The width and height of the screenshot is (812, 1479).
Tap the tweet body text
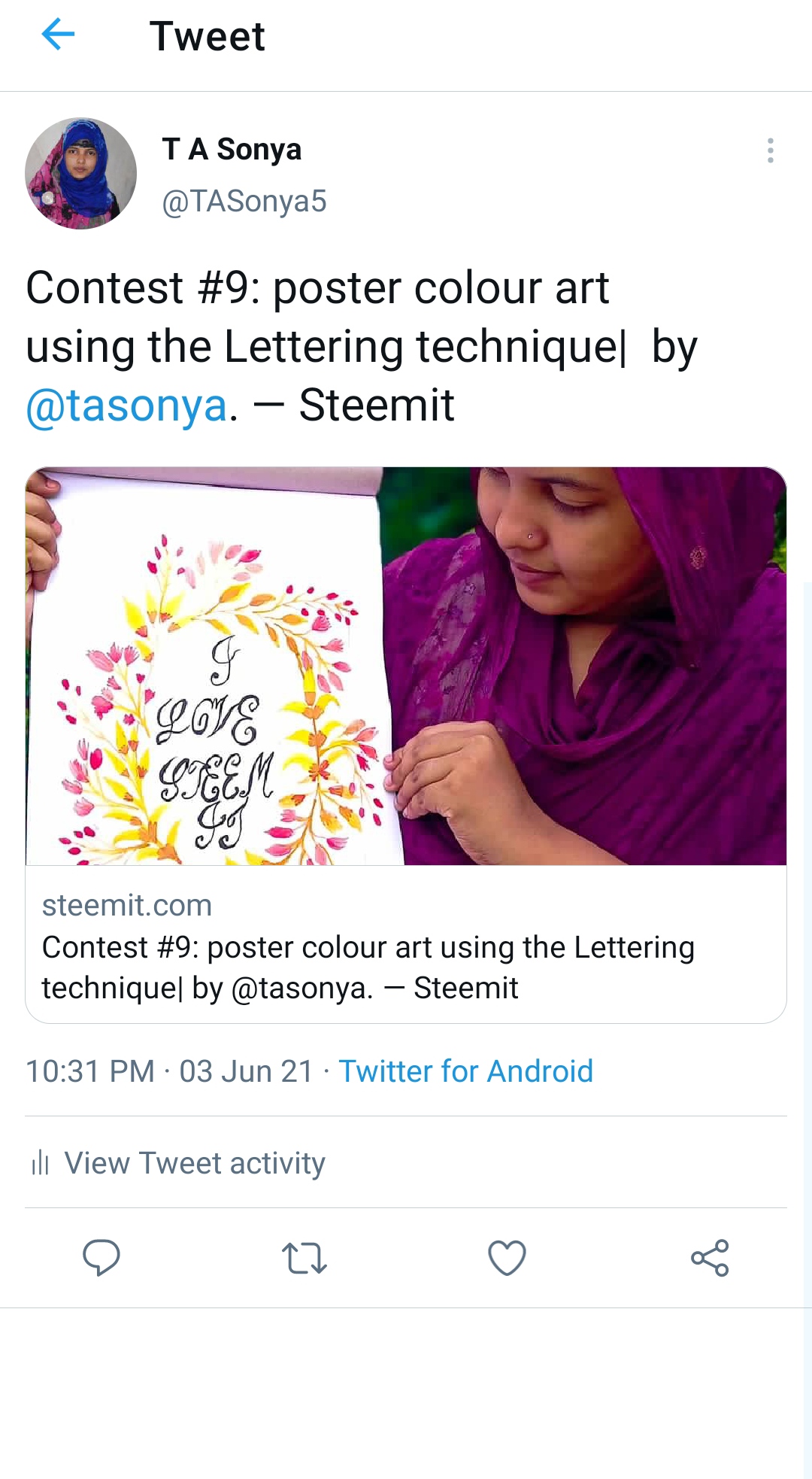[362, 347]
